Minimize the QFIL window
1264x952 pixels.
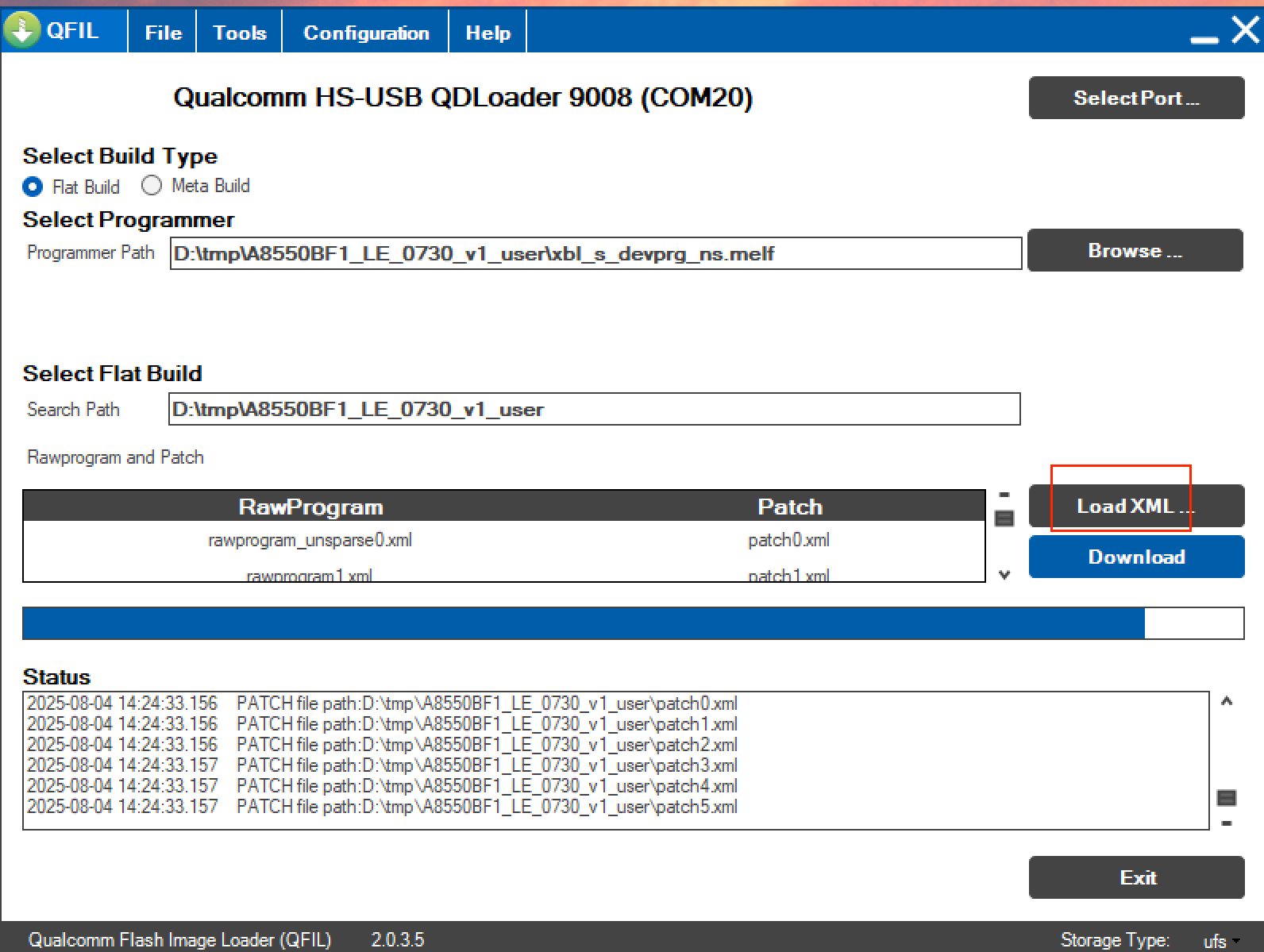1204,38
